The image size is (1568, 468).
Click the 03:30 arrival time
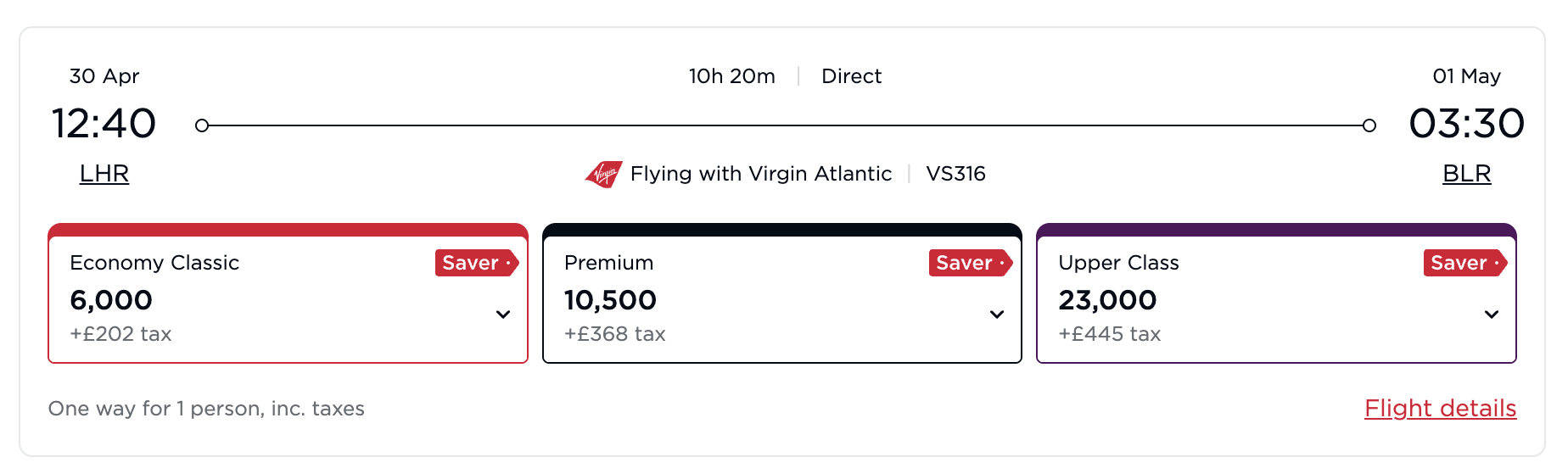pos(1466,124)
